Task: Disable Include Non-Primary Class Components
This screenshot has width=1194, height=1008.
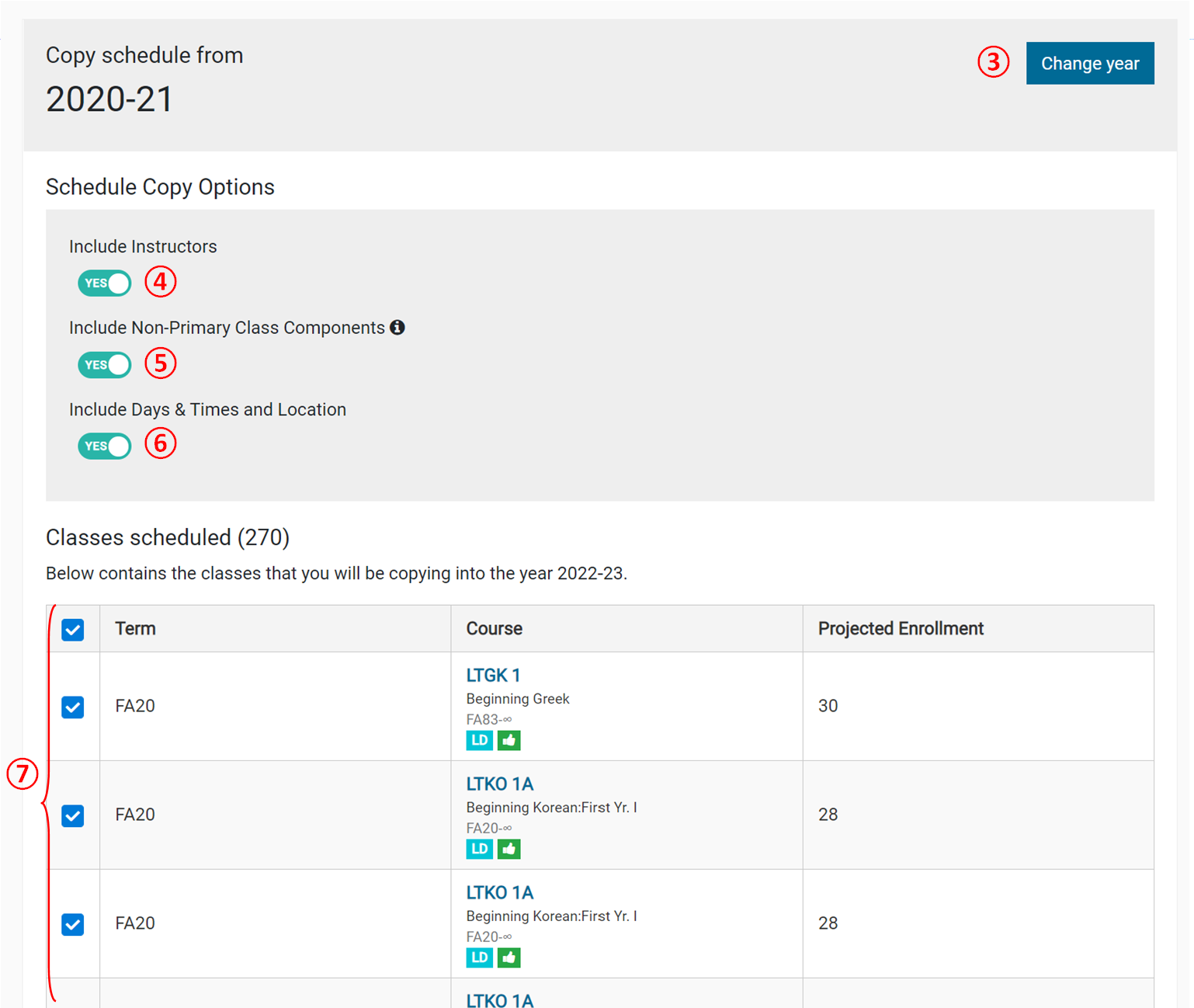Action: point(104,364)
